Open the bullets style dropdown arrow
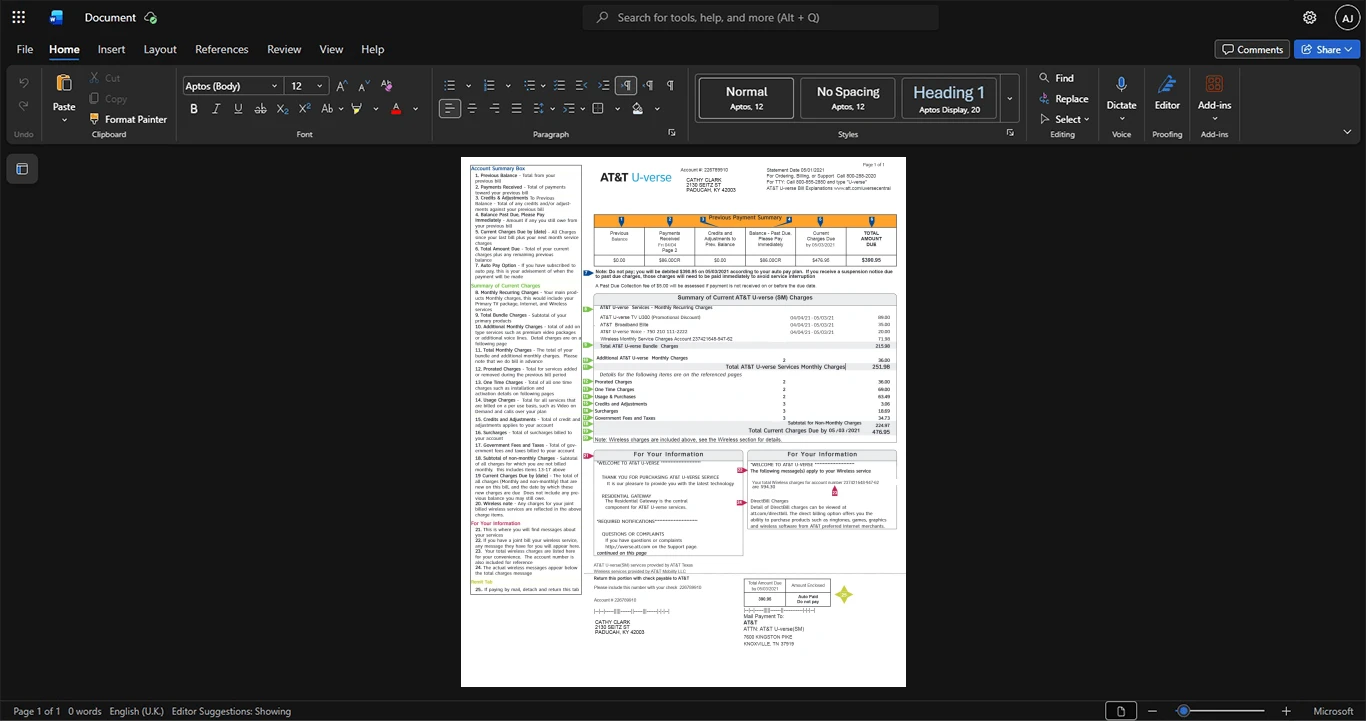 point(468,86)
